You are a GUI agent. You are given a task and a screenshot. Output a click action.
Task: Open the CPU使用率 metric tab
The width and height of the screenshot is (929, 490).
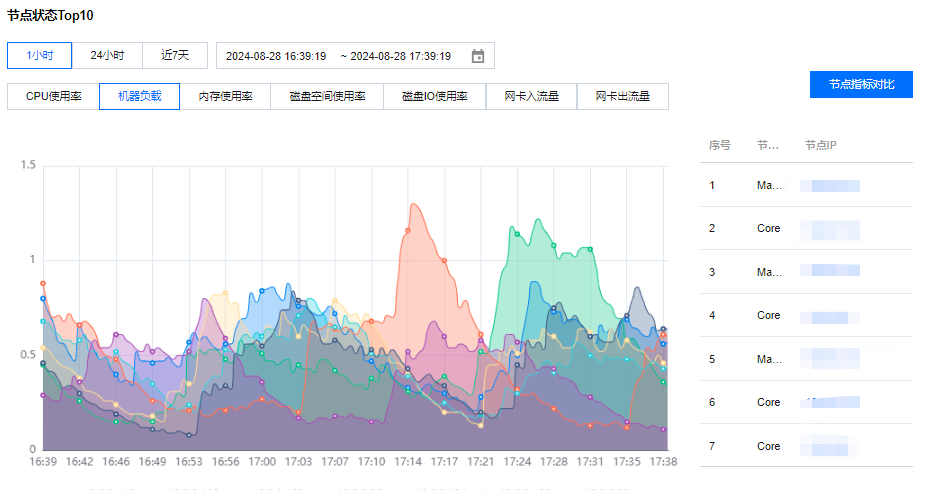tap(53, 97)
